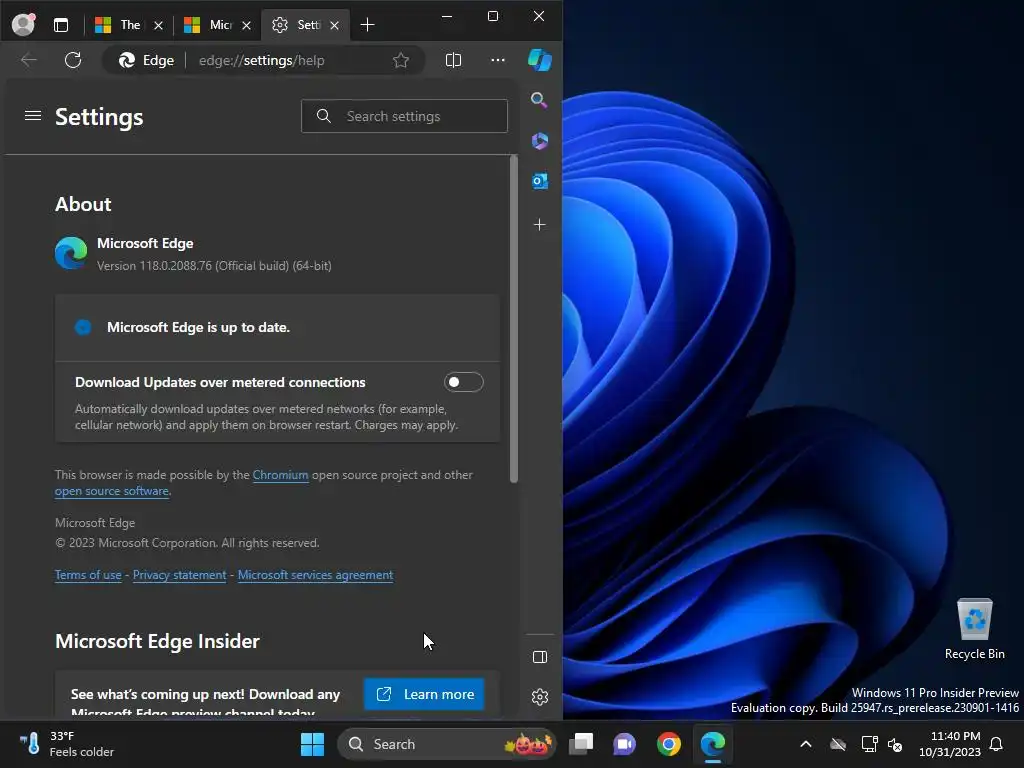1024x768 pixels.
Task: Click the browser back arrow
Action: pos(29,60)
